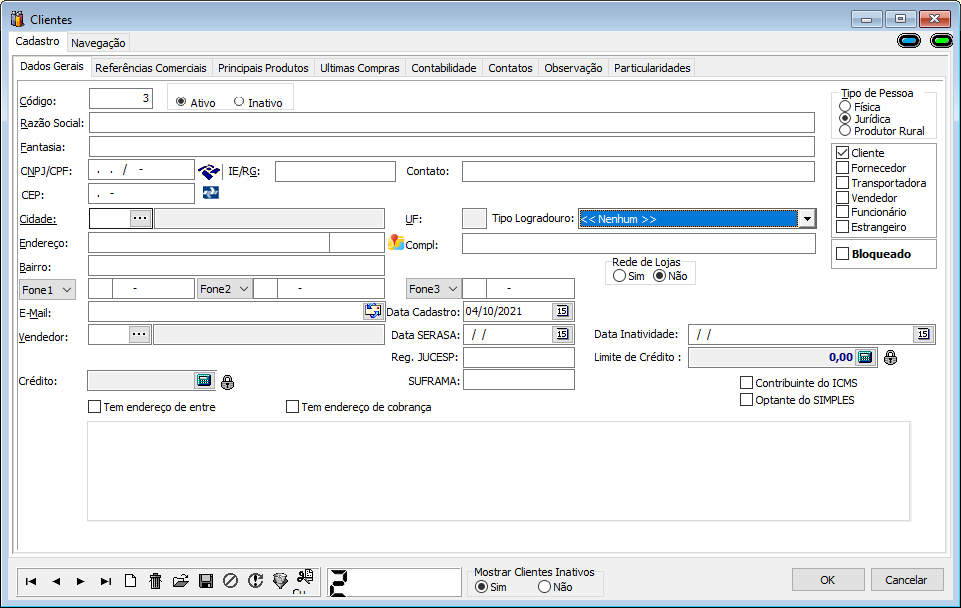Choose Jurídica as Tipo de Pessoa
The image size is (961, 608).
[x=845, y=118]
